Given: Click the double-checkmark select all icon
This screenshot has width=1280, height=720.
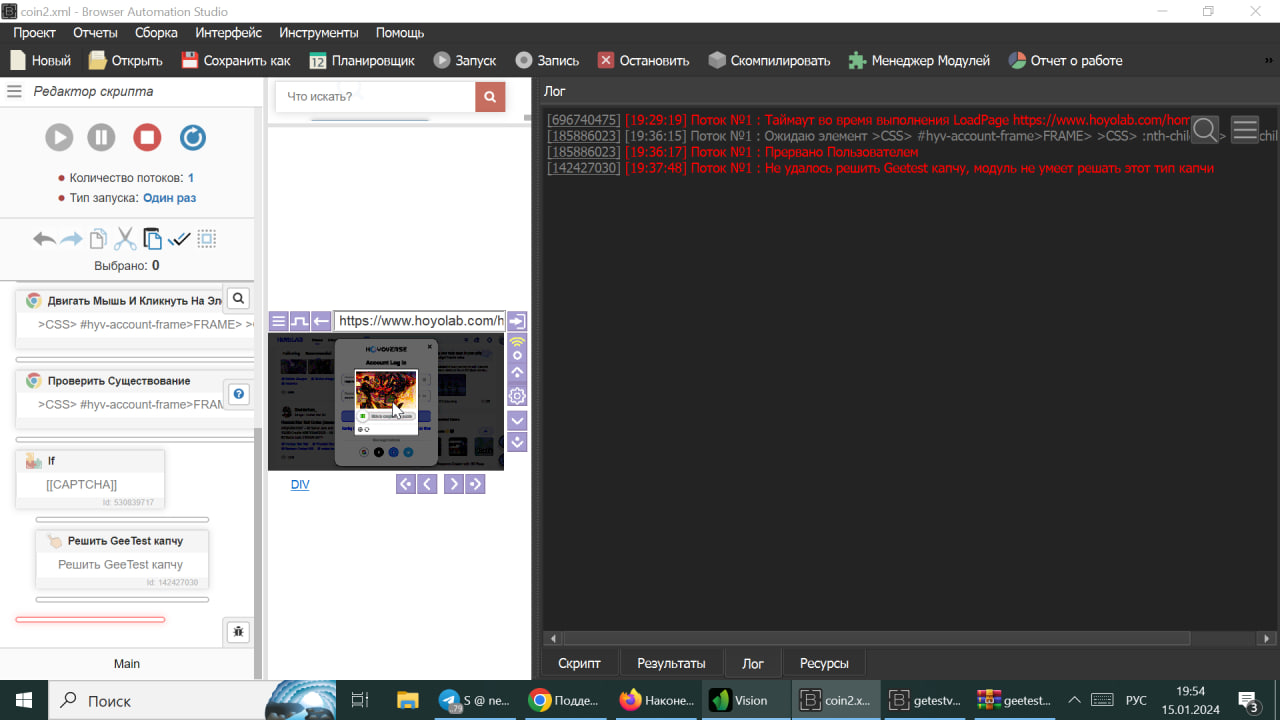Looking at the screenshot, I should (x=179, y=239).
